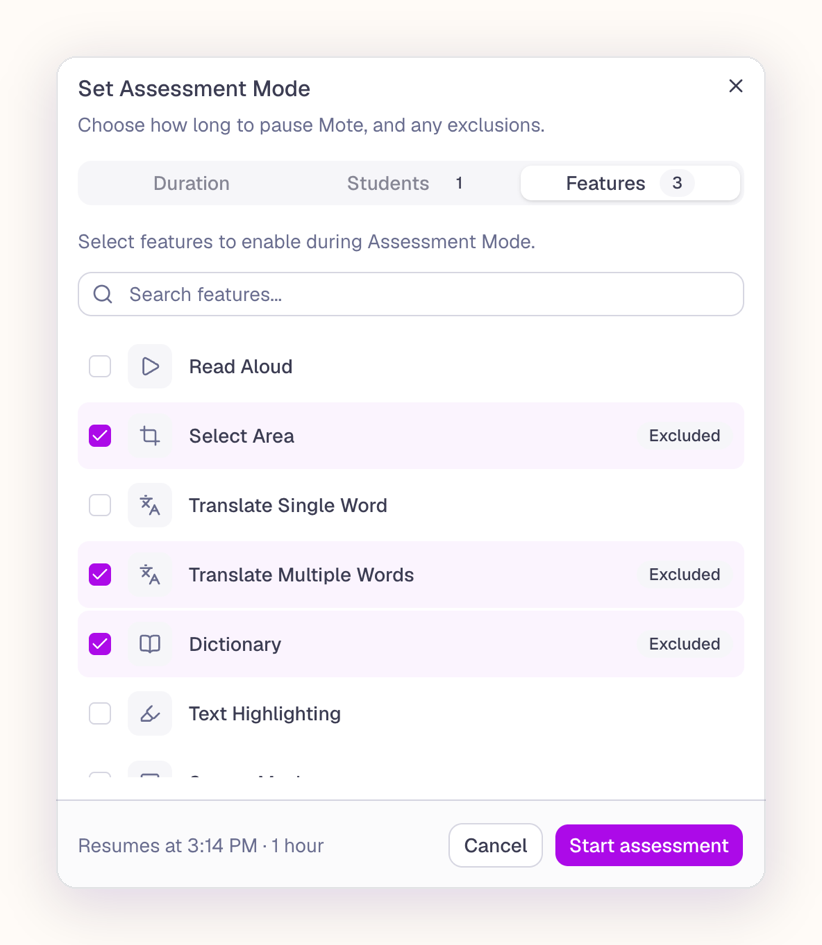Tick the Text Highlighting checkbox
822x945 pixels.
100,714
